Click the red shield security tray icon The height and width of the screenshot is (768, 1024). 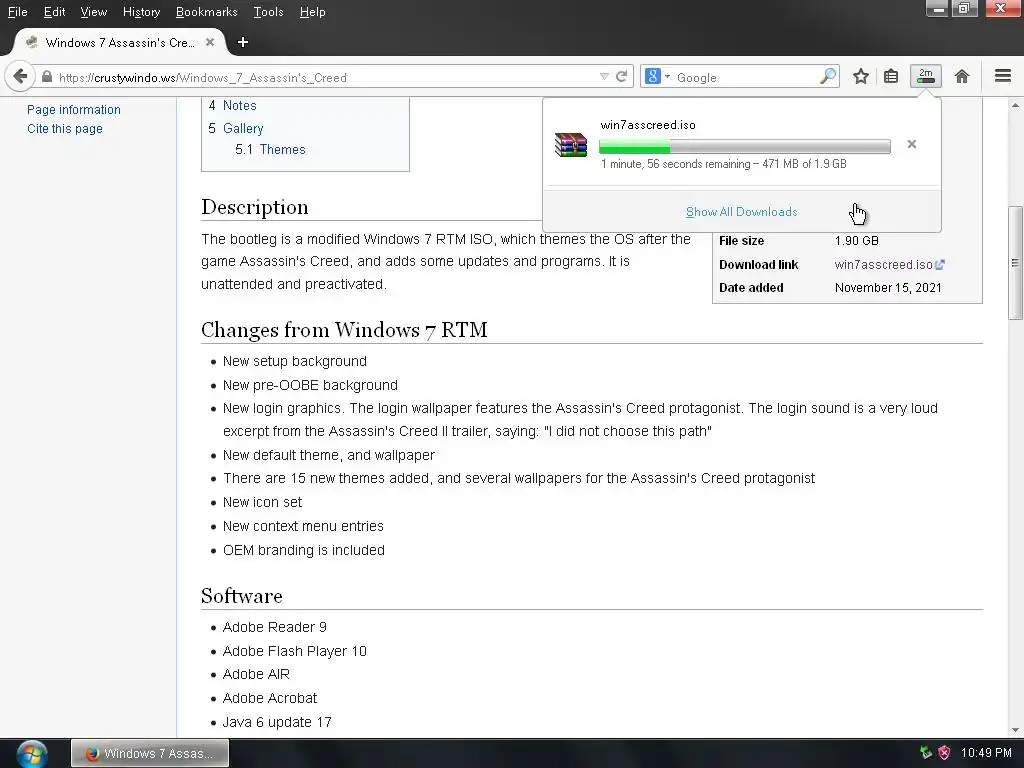coord(944,753)
